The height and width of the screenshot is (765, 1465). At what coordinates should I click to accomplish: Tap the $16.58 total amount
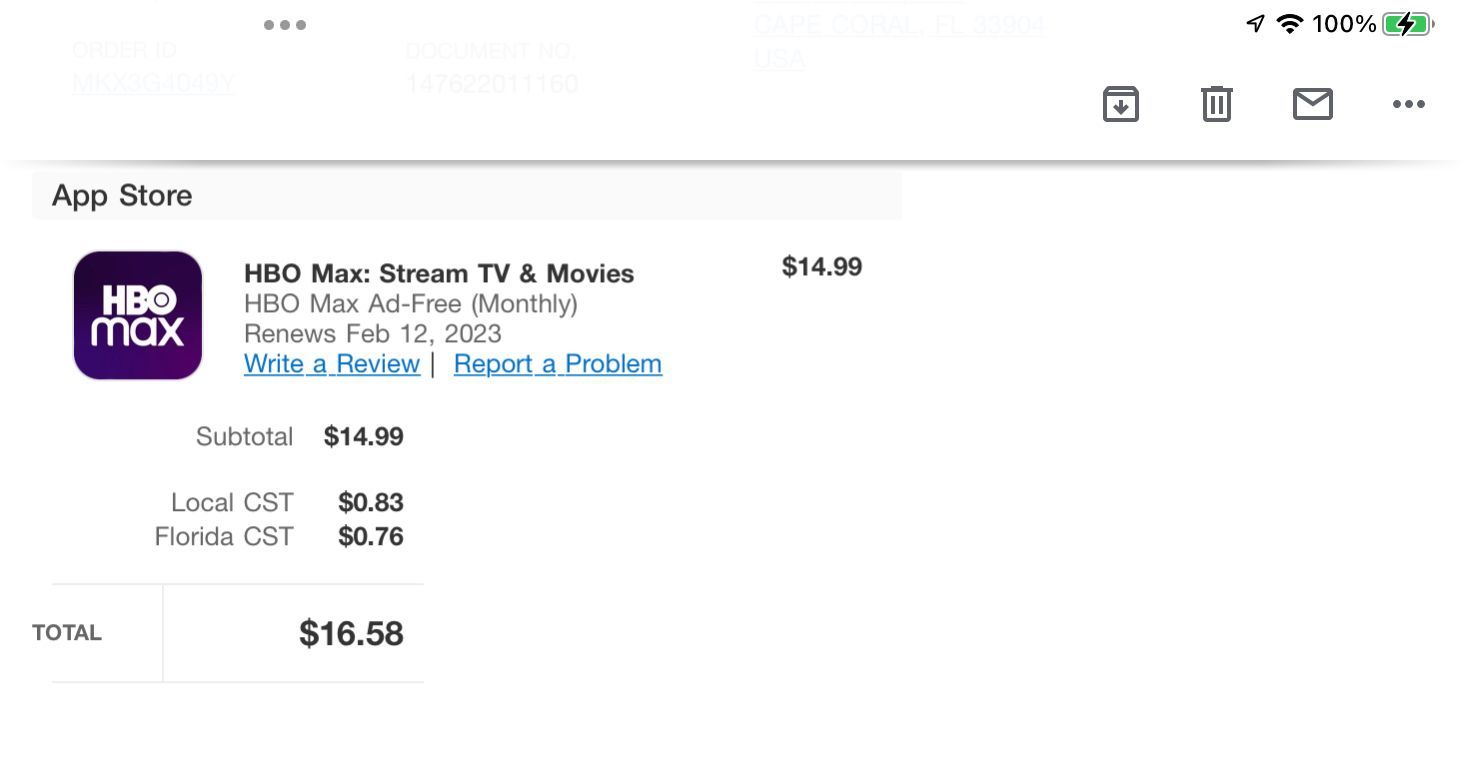(x=351, y=633)
